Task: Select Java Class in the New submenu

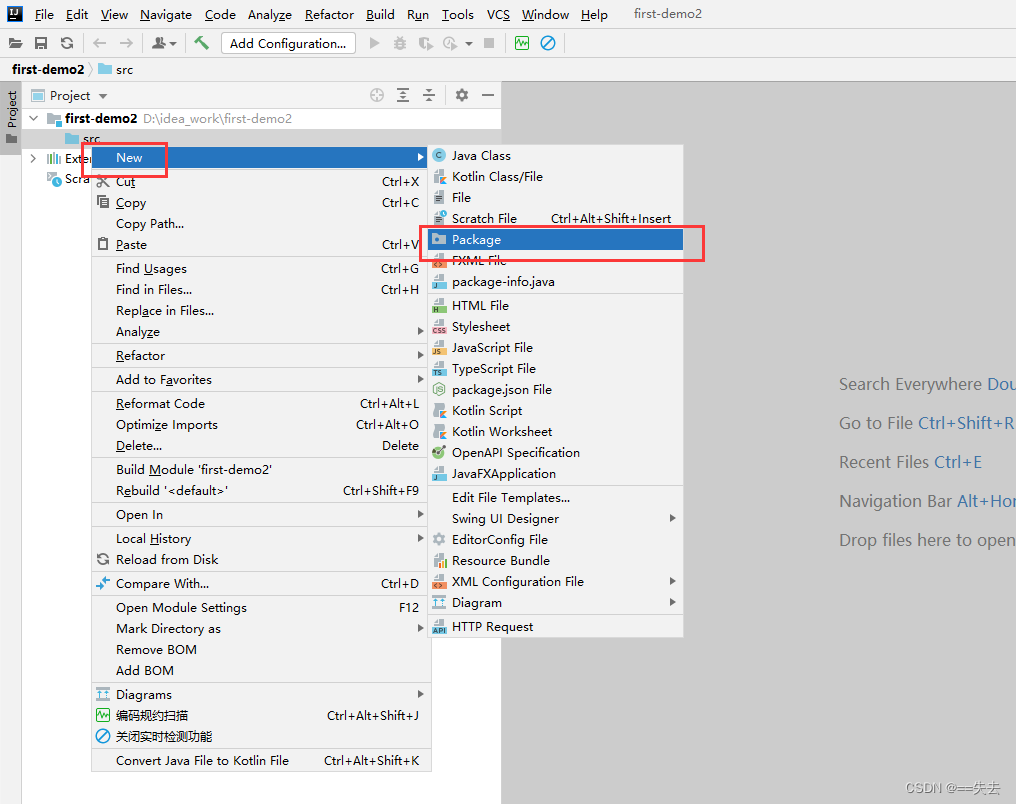Action: [x=555, y=155]
